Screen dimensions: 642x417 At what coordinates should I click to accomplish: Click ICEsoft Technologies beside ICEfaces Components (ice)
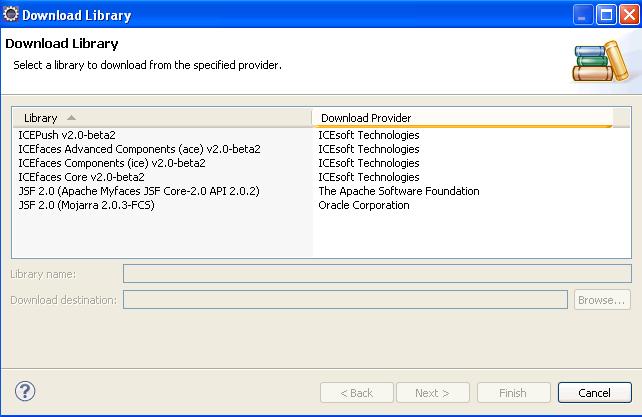(369, 163)
